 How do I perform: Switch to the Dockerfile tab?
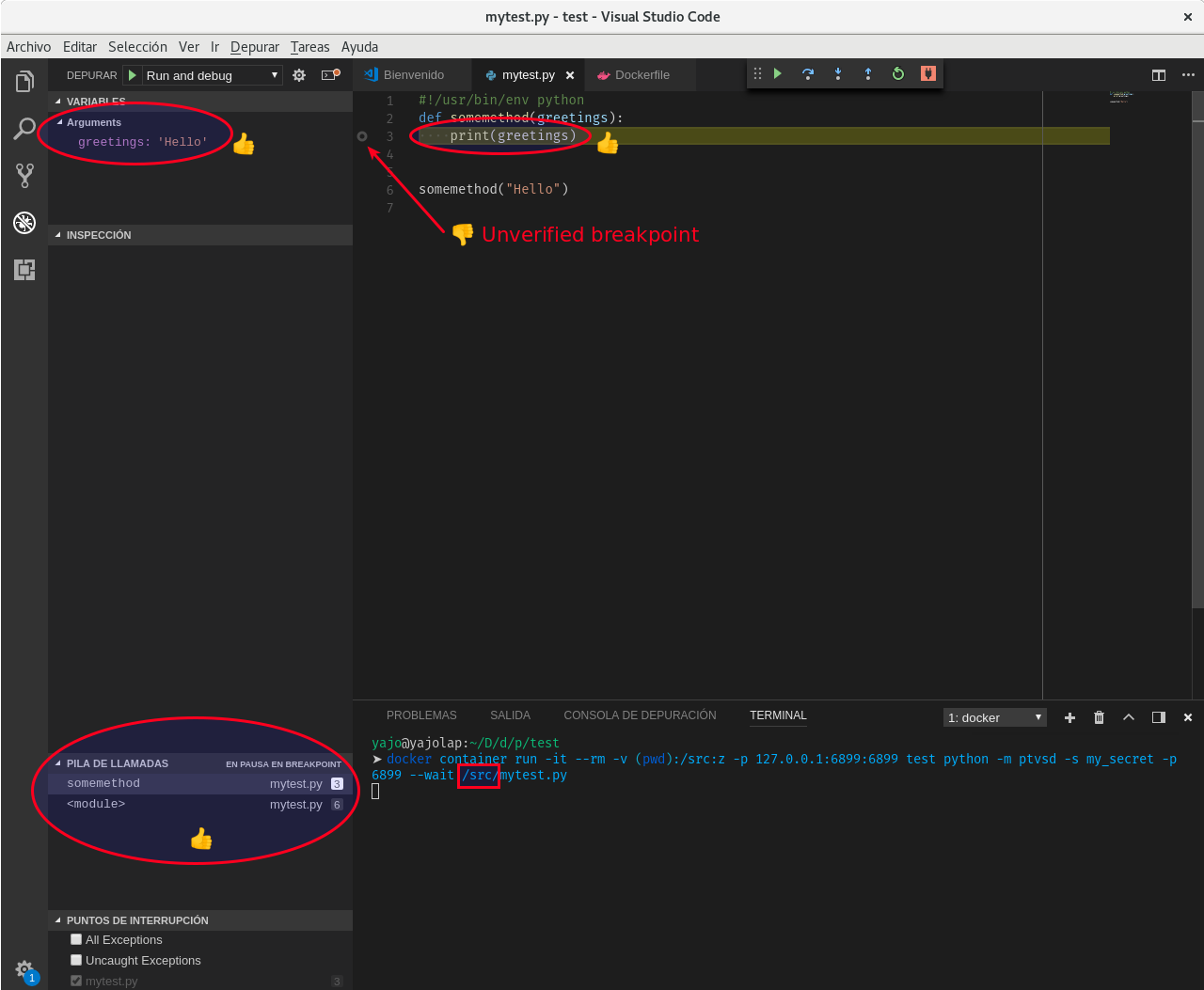[641, 74]
